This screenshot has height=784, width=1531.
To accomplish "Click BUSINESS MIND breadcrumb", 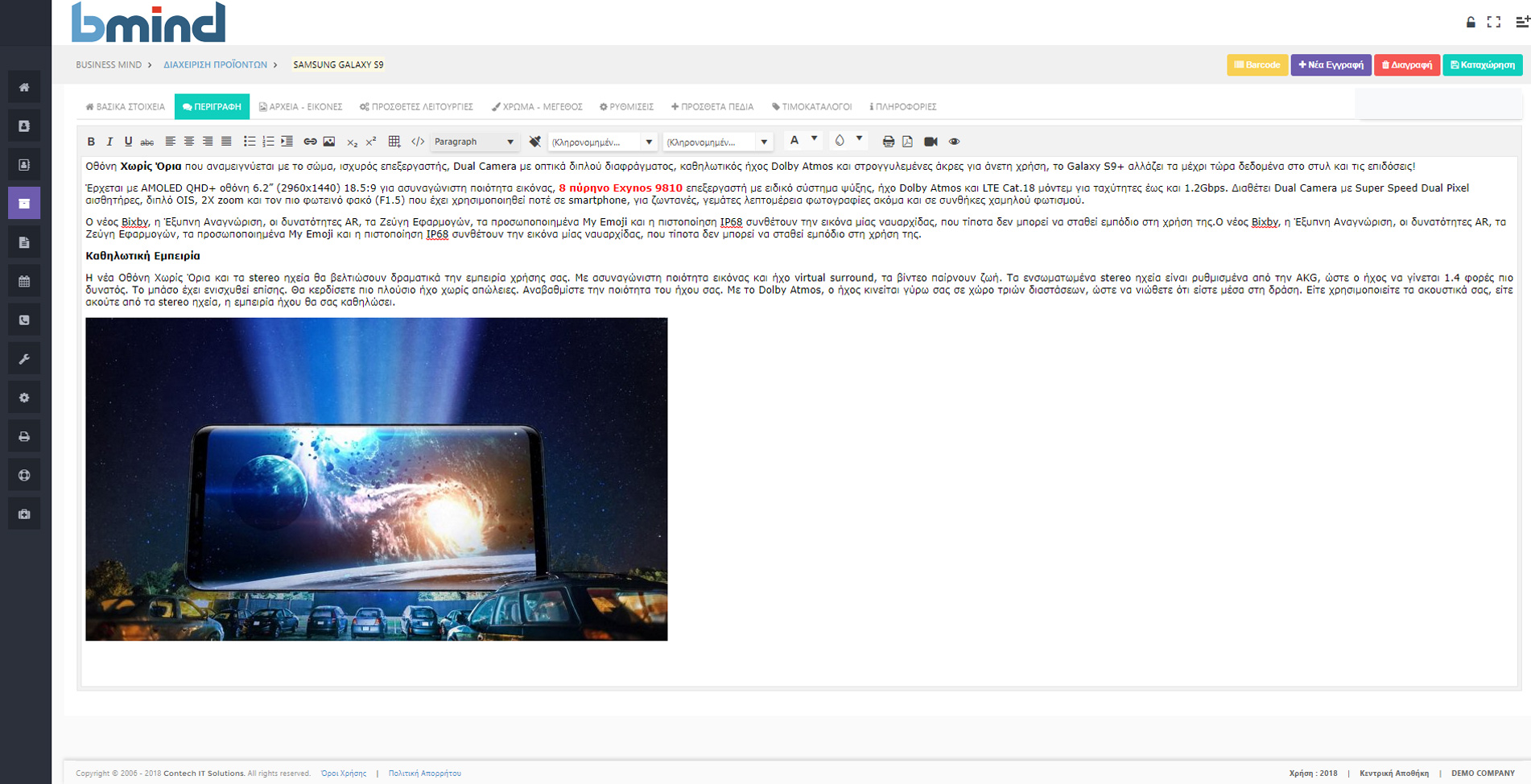I will point(109,64).
